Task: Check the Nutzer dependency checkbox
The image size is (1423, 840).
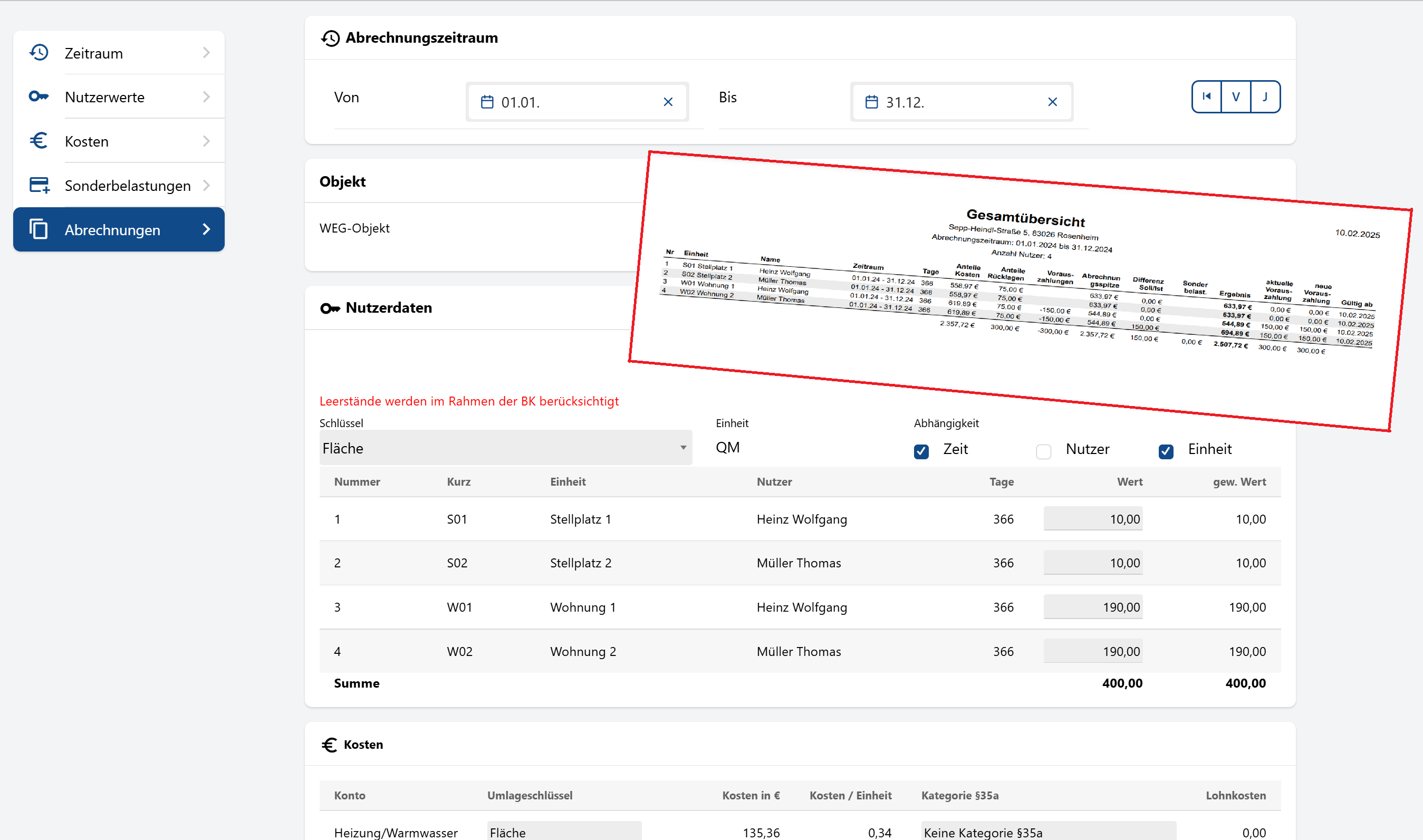Action: (x=1043, y=451)
